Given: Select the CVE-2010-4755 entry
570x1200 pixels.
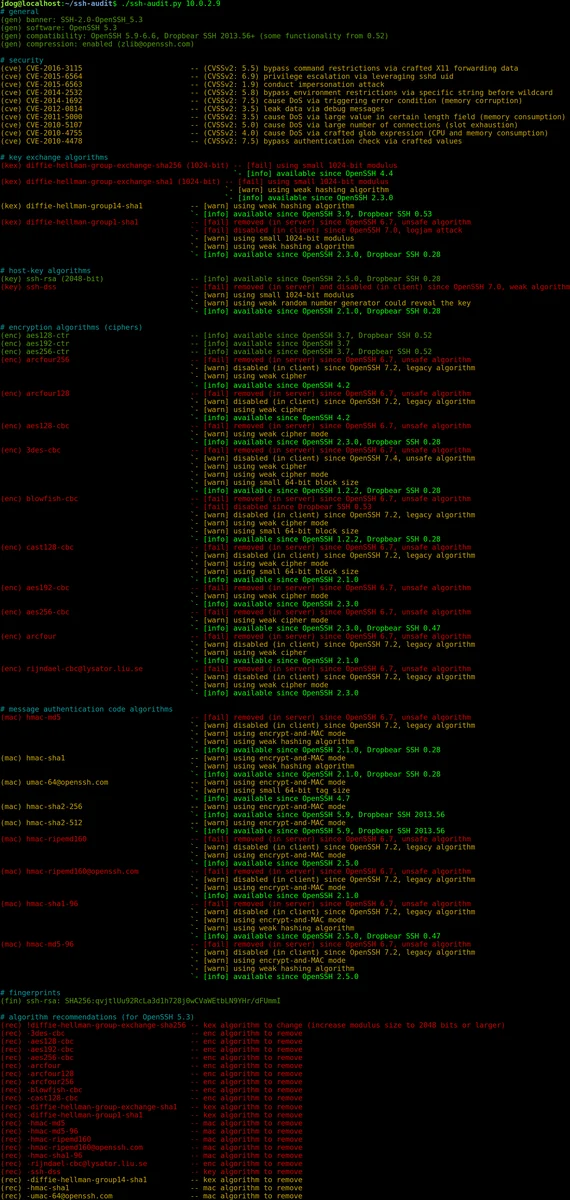Looking at the screenshot, I should tap(274, 133).
